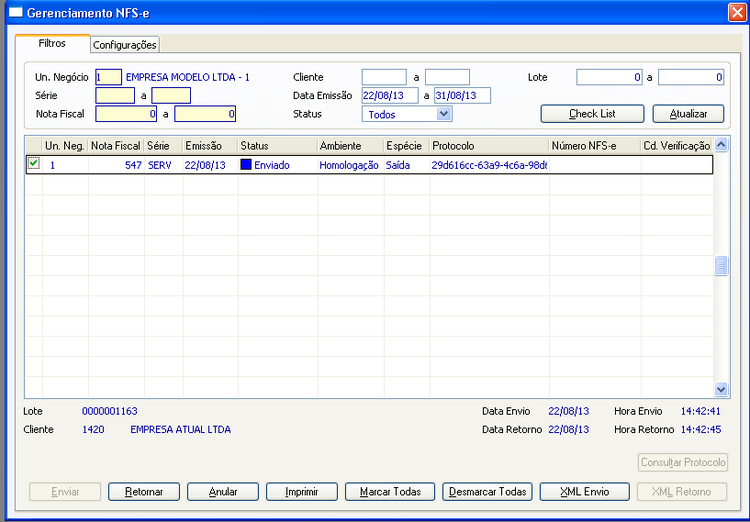750x522 pixels.
Task: Click the Imprimir button
Action: pyautogui.click(x=302, y=491)
